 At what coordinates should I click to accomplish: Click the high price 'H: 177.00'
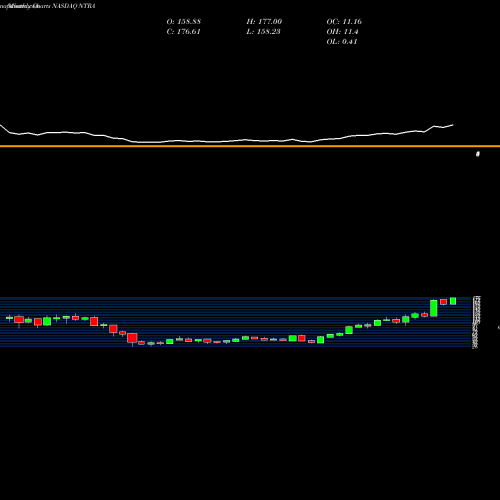point(264,22)
